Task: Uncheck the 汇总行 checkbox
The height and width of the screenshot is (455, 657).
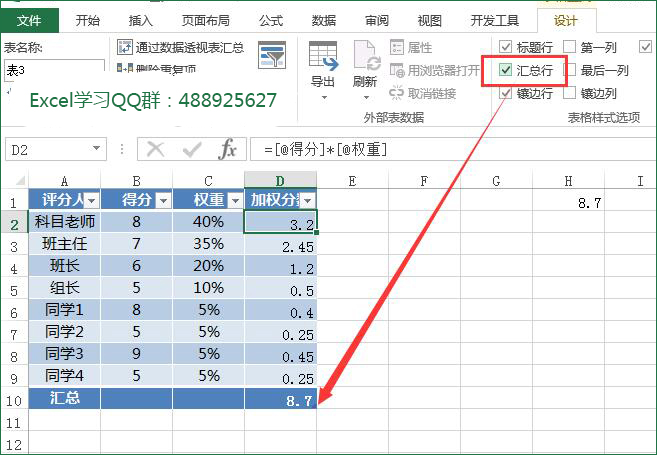Action: 506,70
